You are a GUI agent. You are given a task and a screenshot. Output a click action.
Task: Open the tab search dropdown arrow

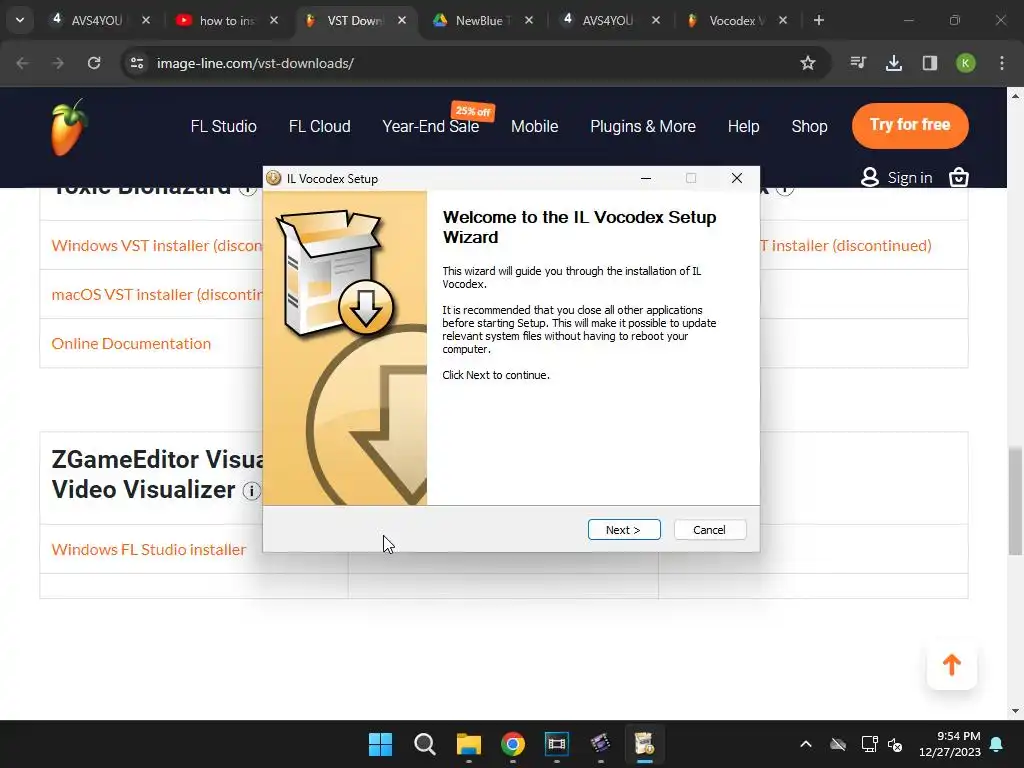[20, 20]
